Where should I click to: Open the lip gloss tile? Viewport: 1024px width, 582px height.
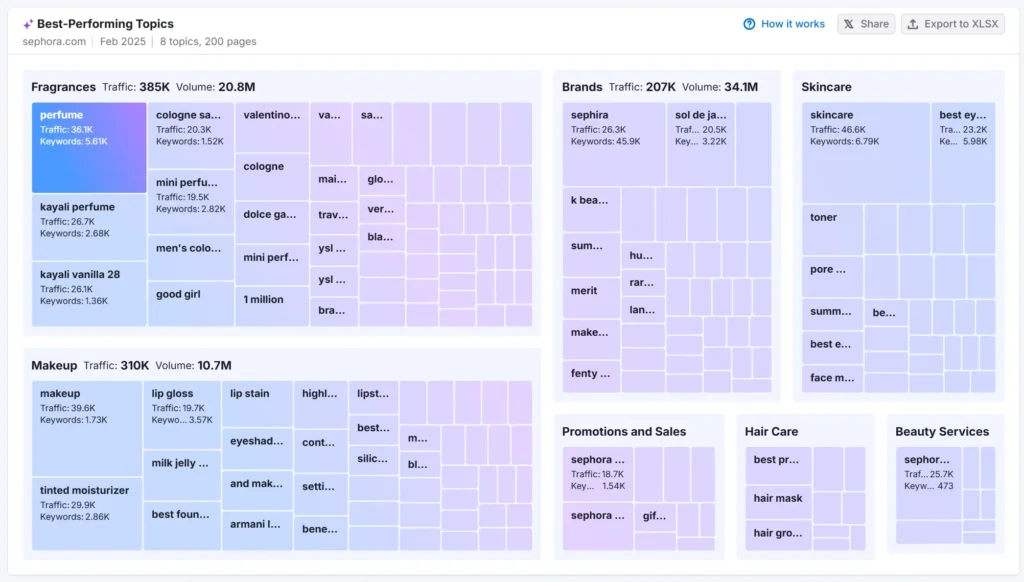click(182, 415)
